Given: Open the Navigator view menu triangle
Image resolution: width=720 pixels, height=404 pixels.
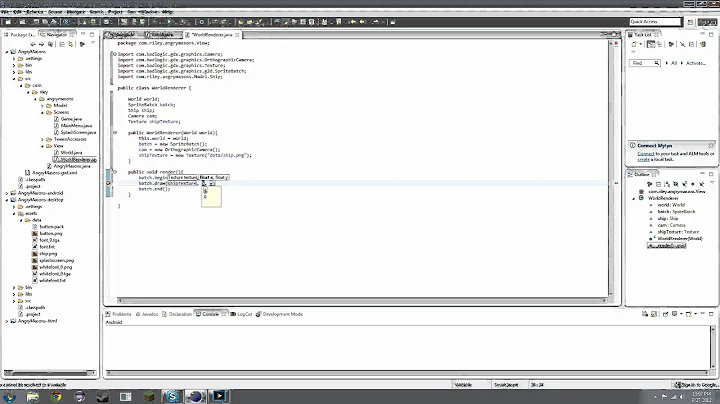Looking at the screenshot, I should pos(93,43).
